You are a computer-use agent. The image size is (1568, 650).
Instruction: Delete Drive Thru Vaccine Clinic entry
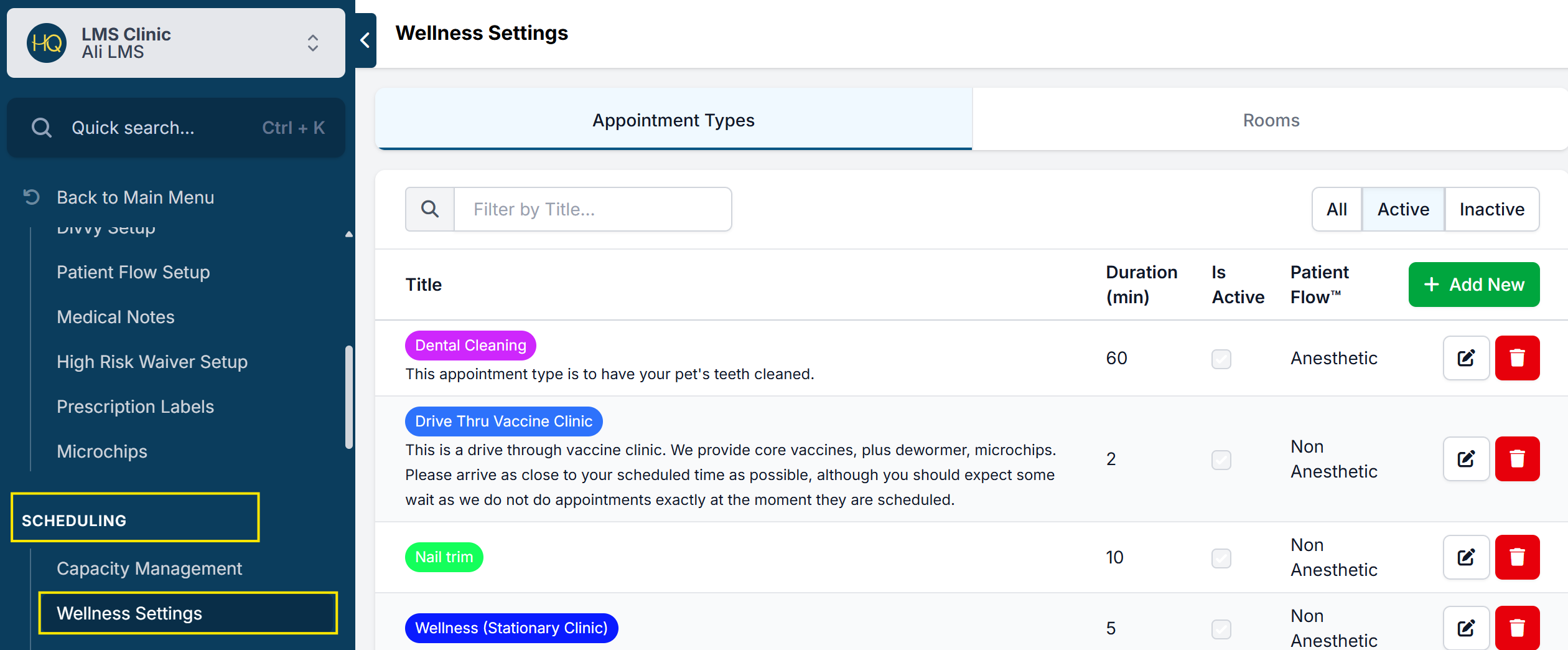(1517, 459)
